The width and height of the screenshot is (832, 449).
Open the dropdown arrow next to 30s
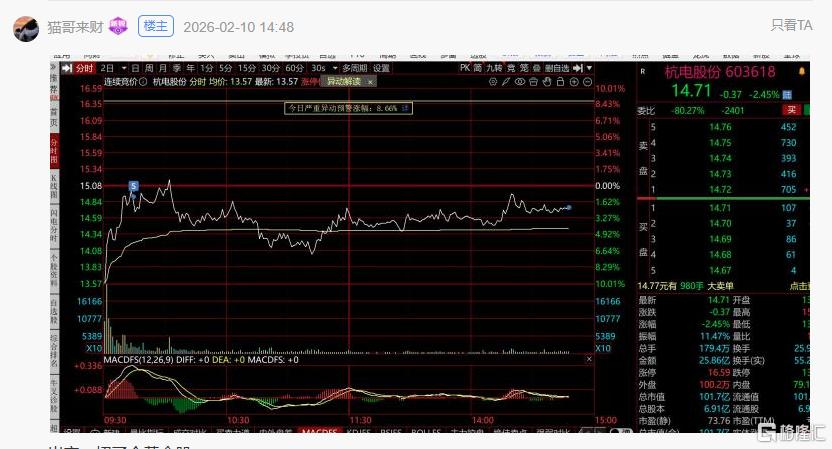click(x=335, y=68)
